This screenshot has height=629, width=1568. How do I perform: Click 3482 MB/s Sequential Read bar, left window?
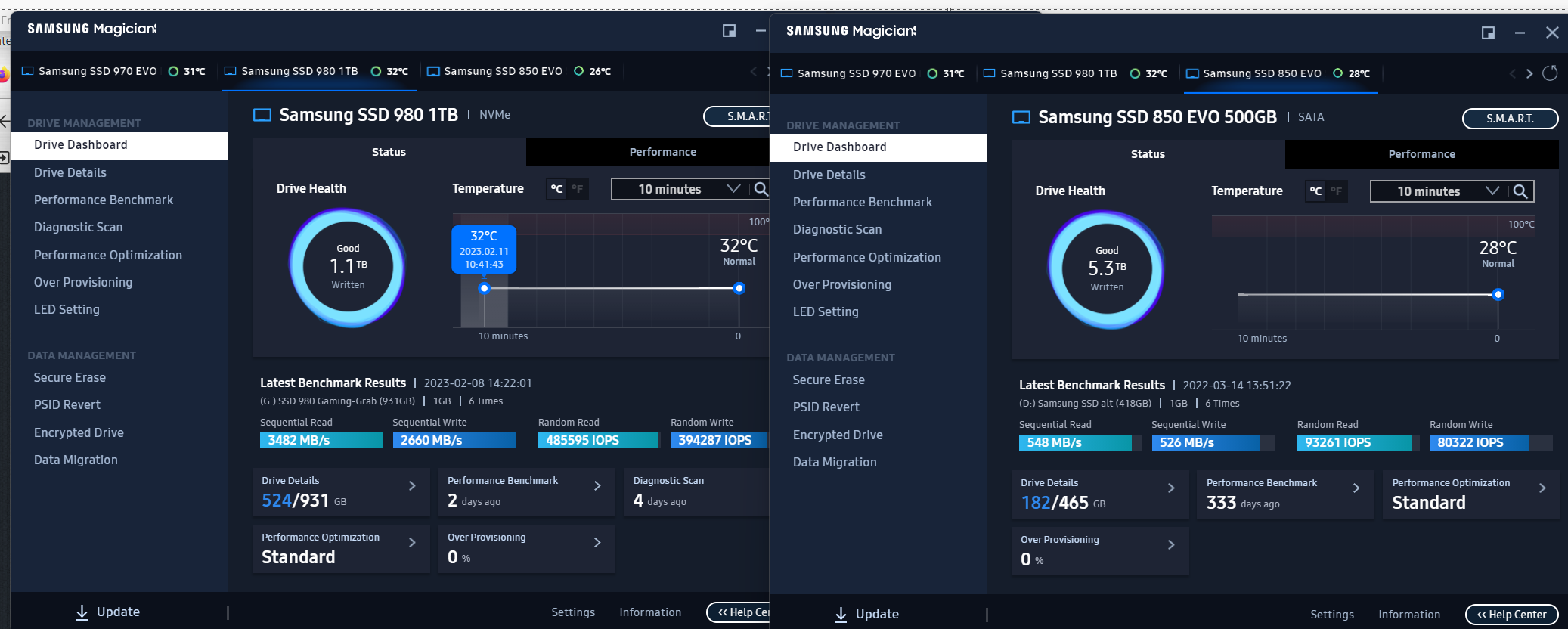click(321, 440)
